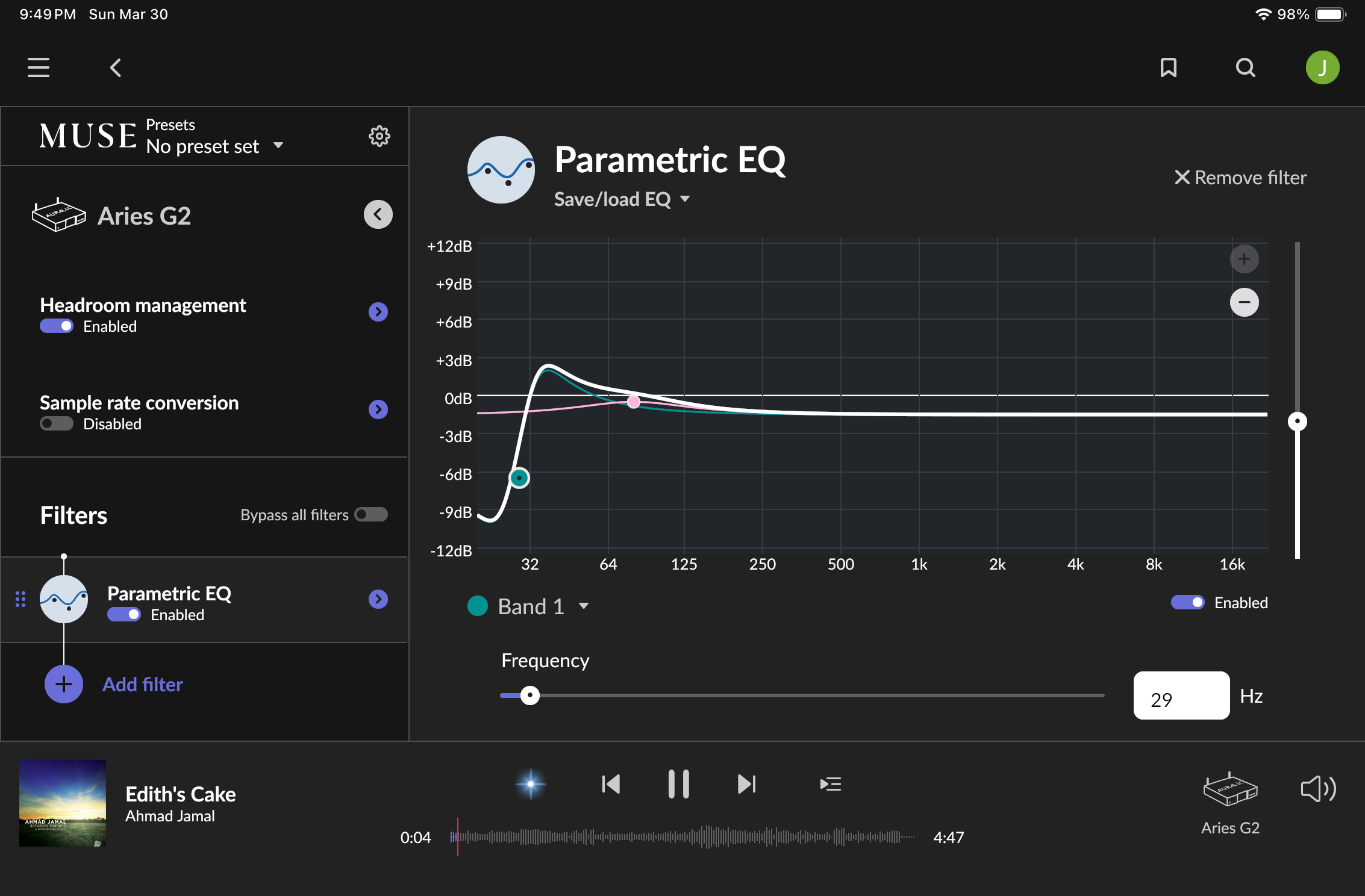Open search with the magnifier icon

coord(1245,67)
